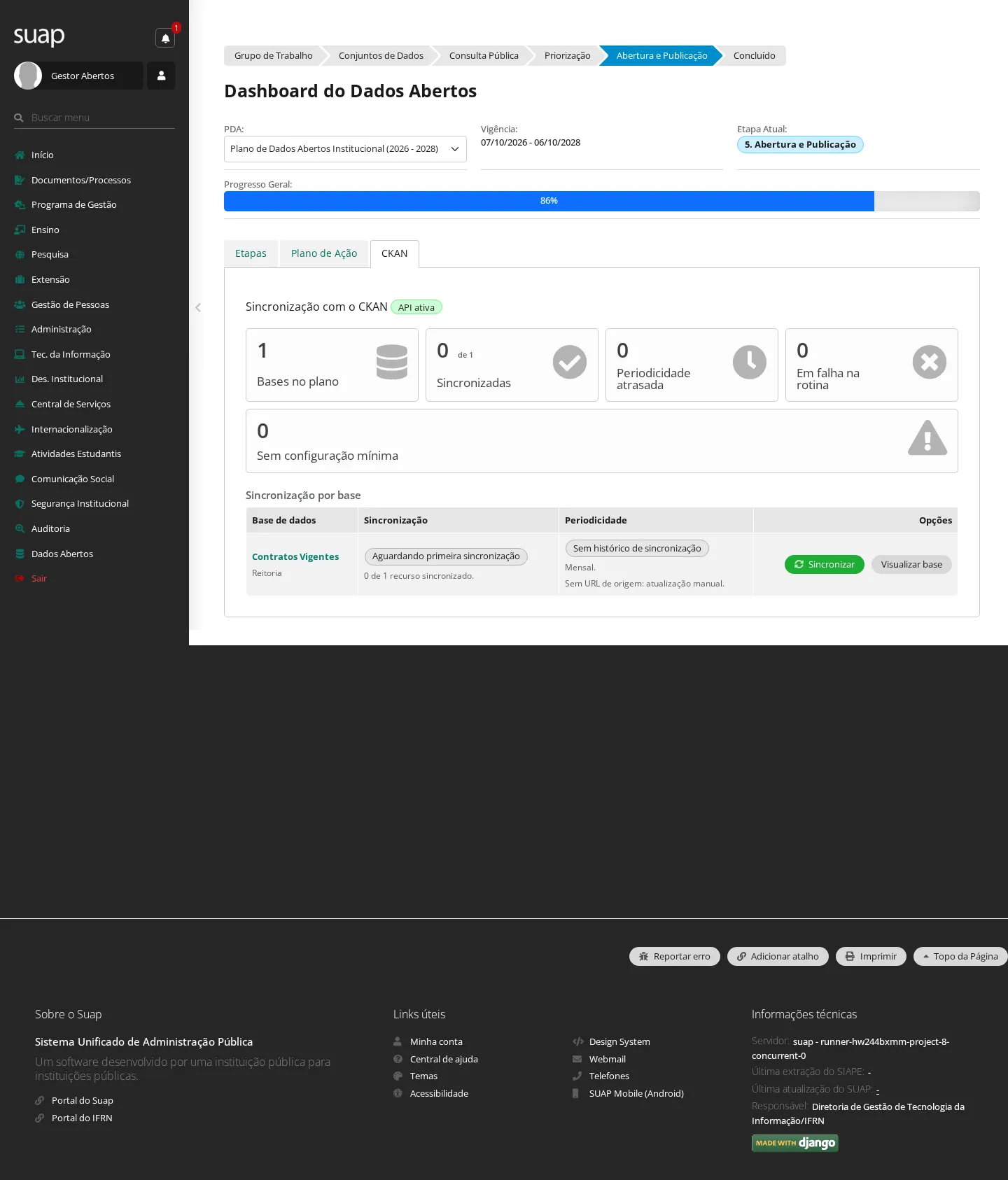Select the CKAN tab
This screenshot has height=1180, width=1008.
[395, 253]
